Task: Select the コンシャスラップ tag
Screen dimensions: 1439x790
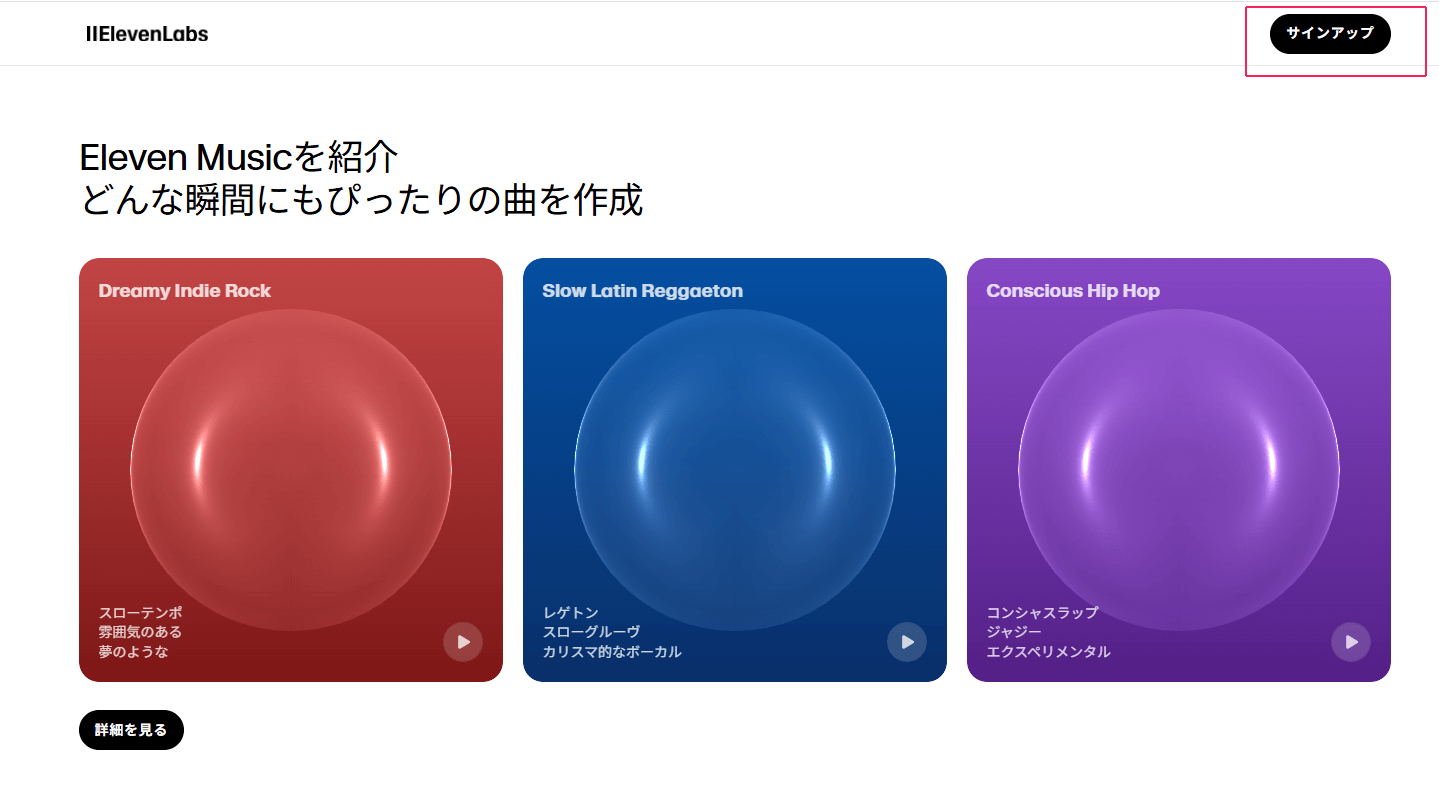Action: (1042, 612)
